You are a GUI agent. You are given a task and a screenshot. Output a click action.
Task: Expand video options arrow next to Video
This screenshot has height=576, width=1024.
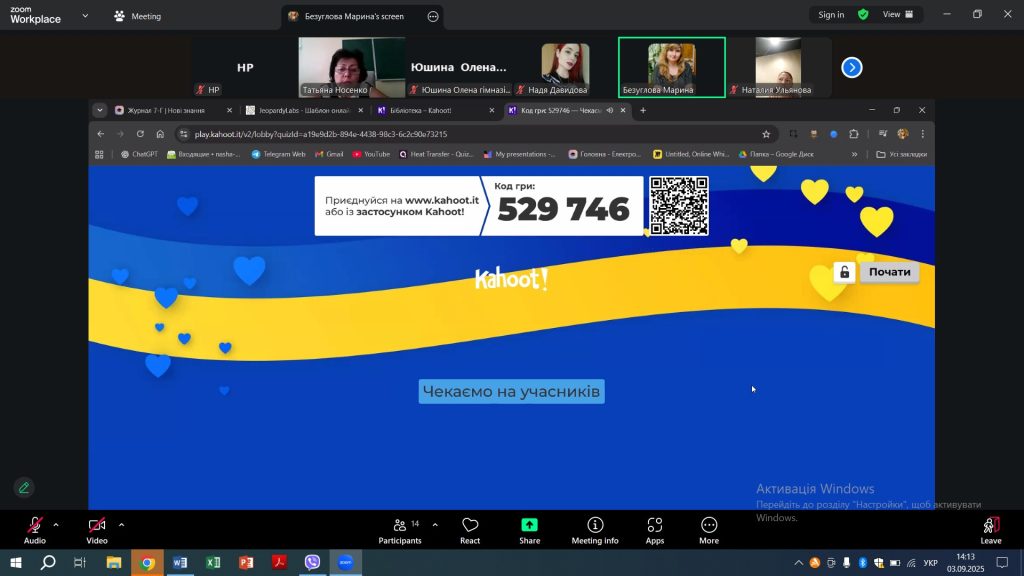121,524
